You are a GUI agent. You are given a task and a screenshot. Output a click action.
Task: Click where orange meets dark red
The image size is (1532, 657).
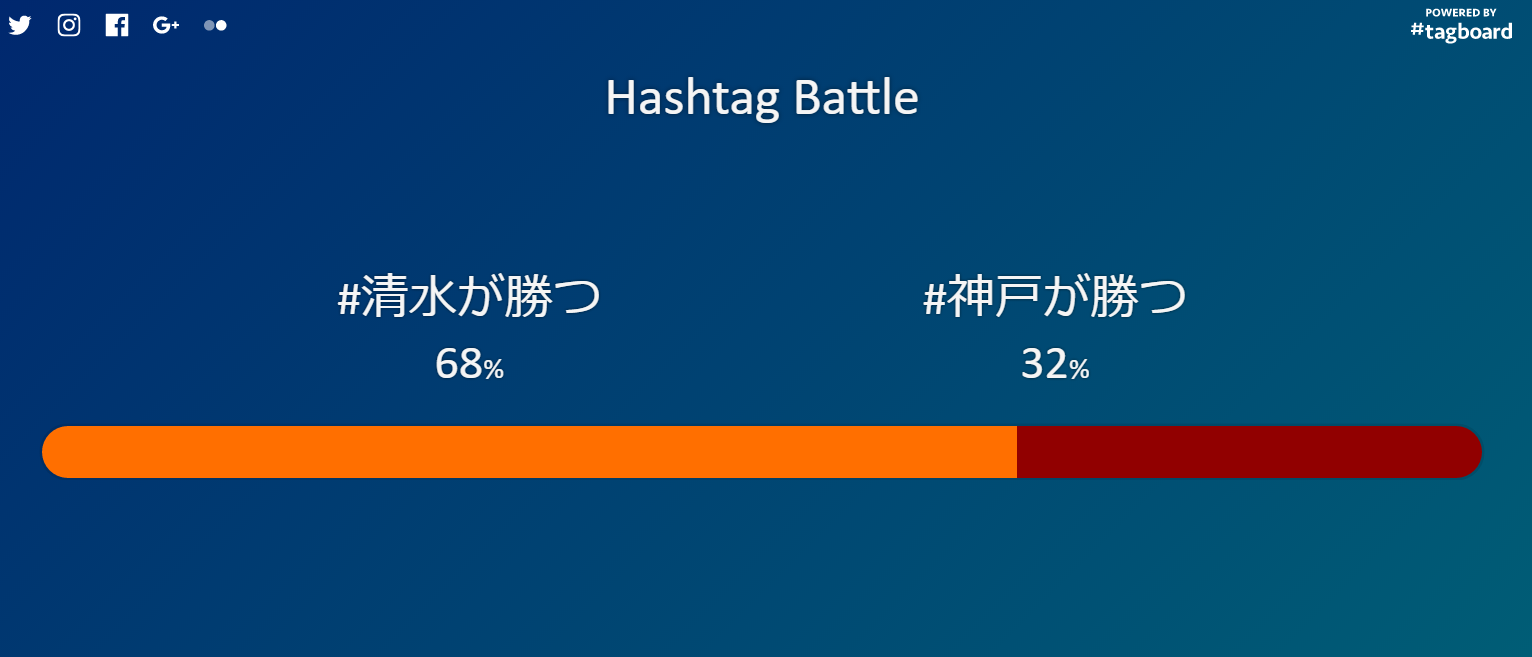click(x=1017, y=452)
